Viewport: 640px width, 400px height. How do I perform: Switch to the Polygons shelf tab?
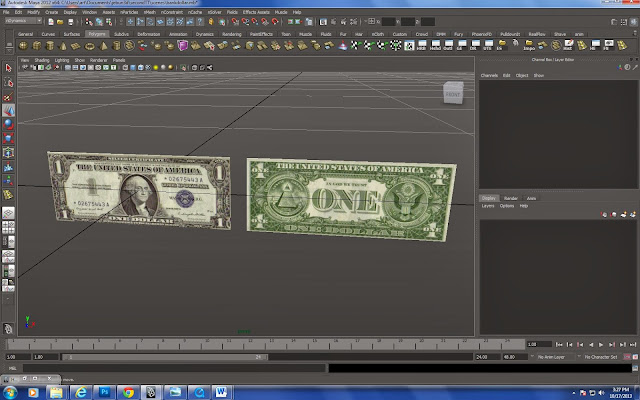(97, 34)
